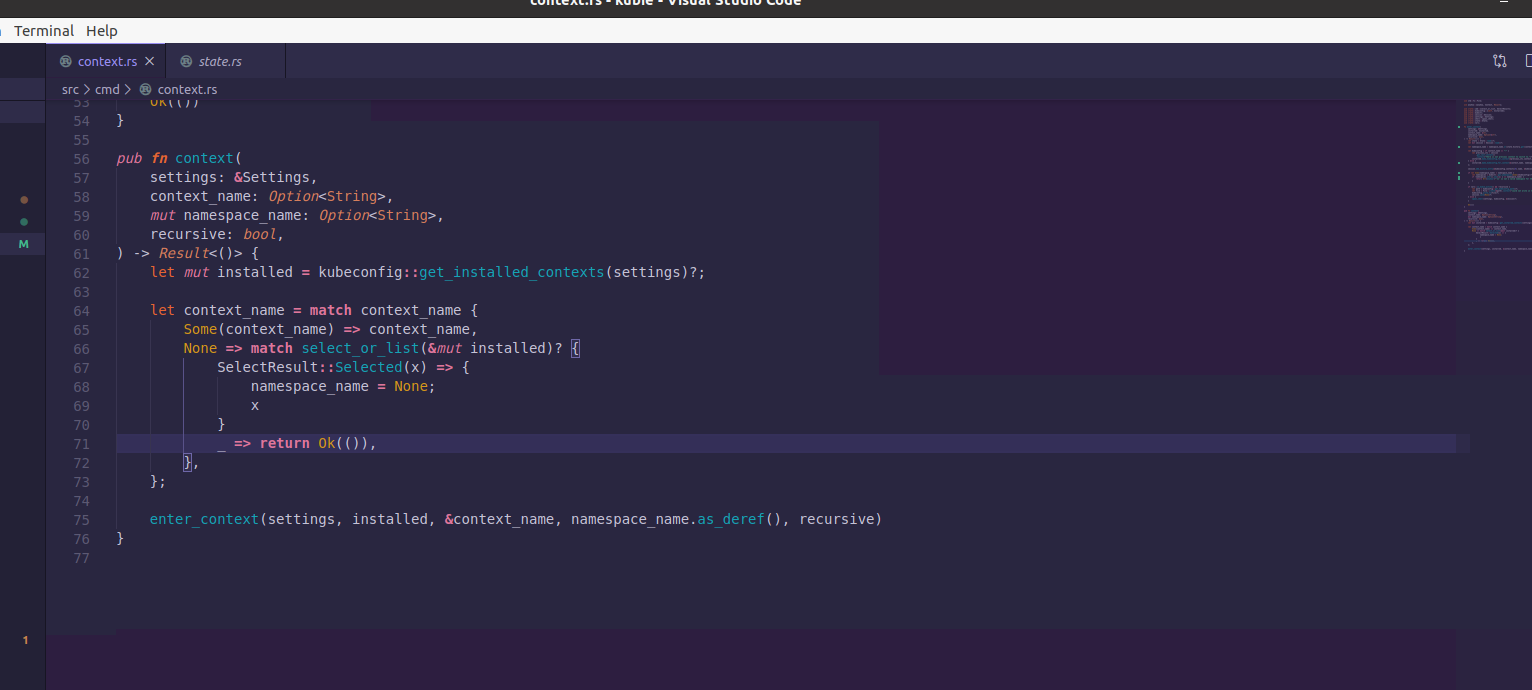Click the enter_context function call

pyautogui.click(x=204, y=519)
